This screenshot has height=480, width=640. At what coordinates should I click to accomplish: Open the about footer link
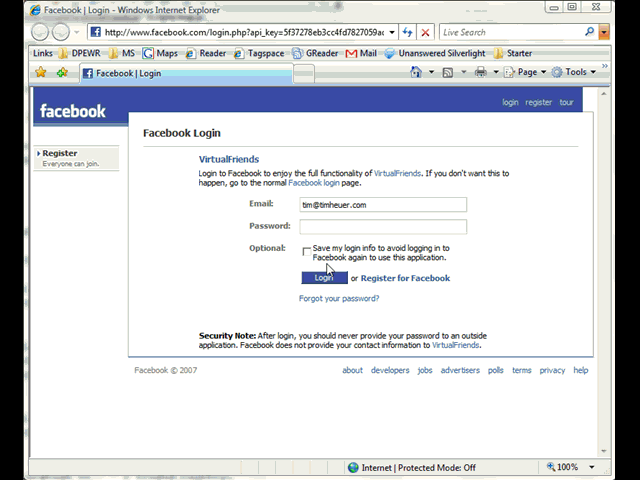(x=352, y=370)
